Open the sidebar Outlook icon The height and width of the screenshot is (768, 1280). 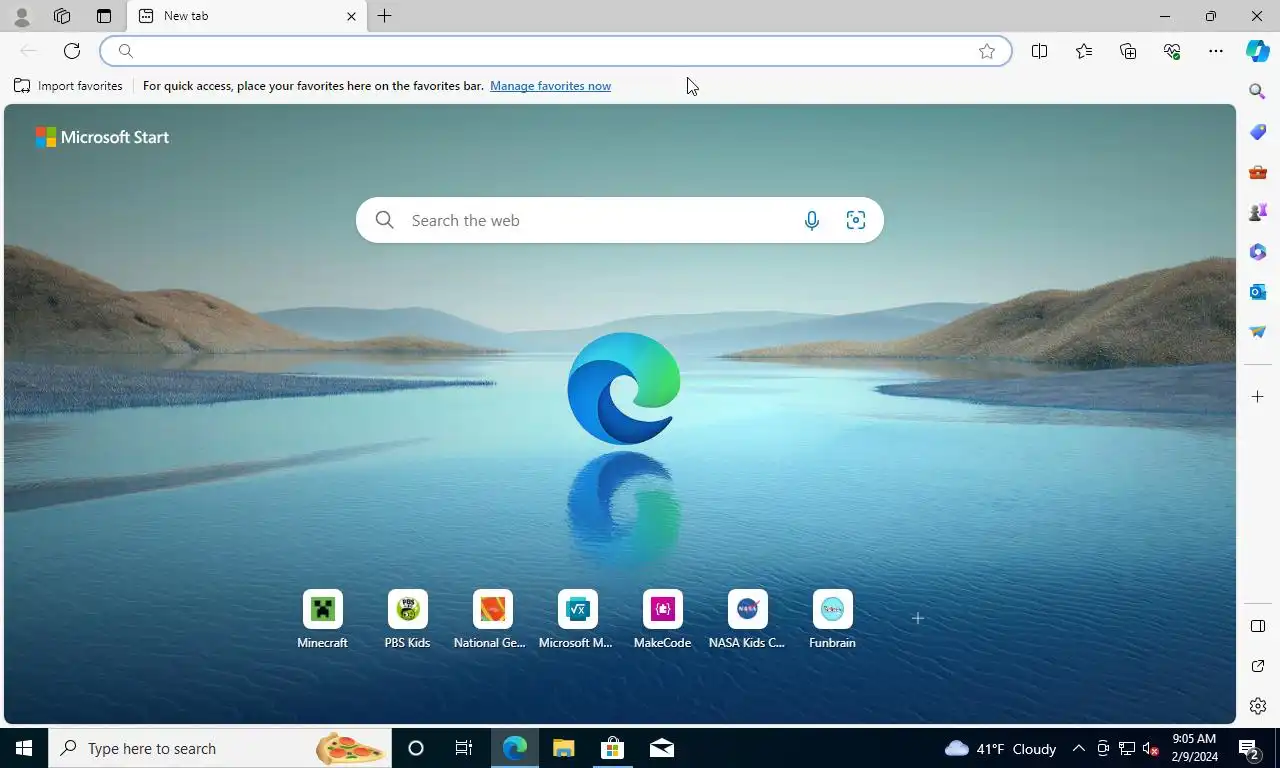coord(1258,292)
